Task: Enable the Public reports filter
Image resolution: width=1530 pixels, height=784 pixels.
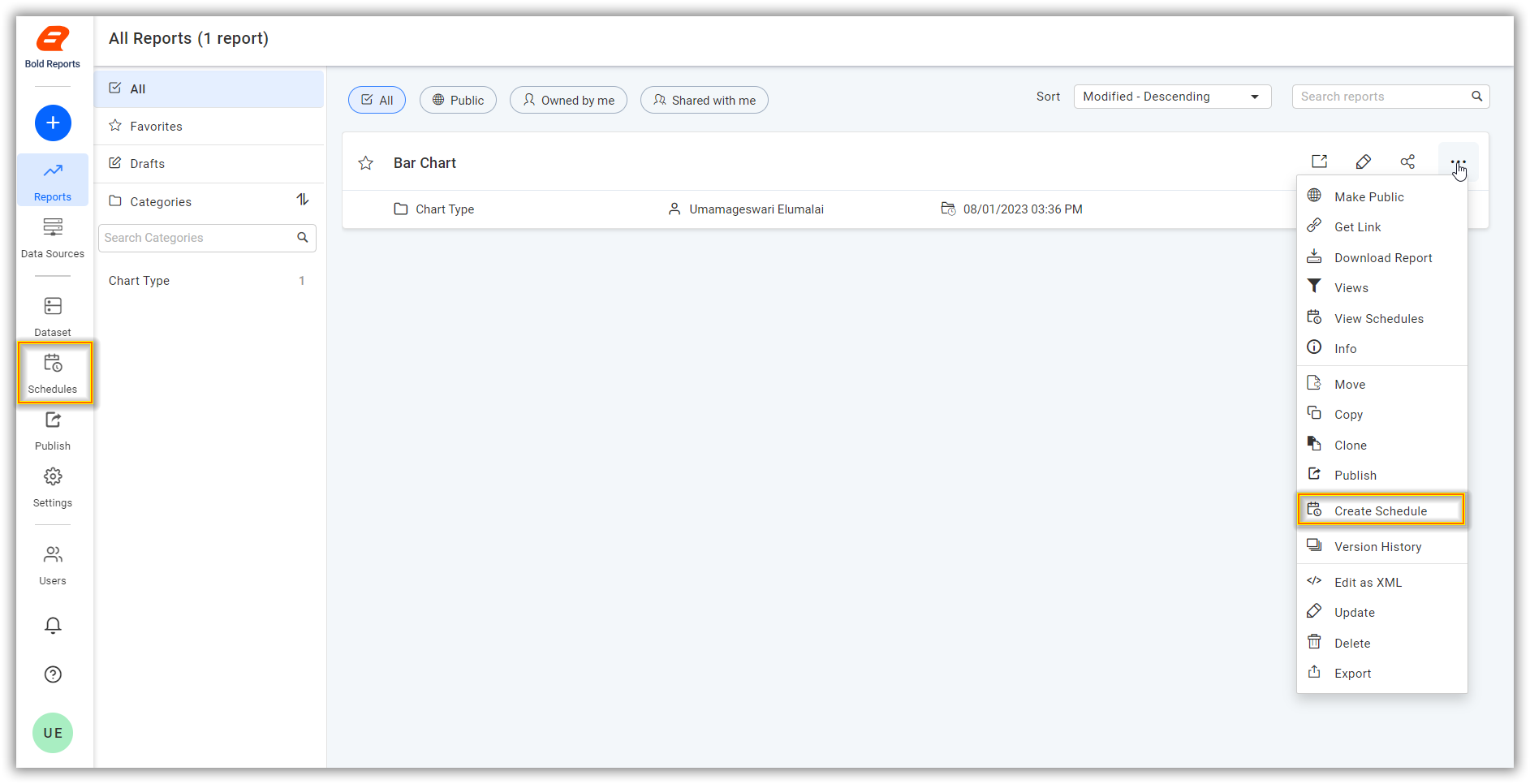Action: [x=458, y=99]
